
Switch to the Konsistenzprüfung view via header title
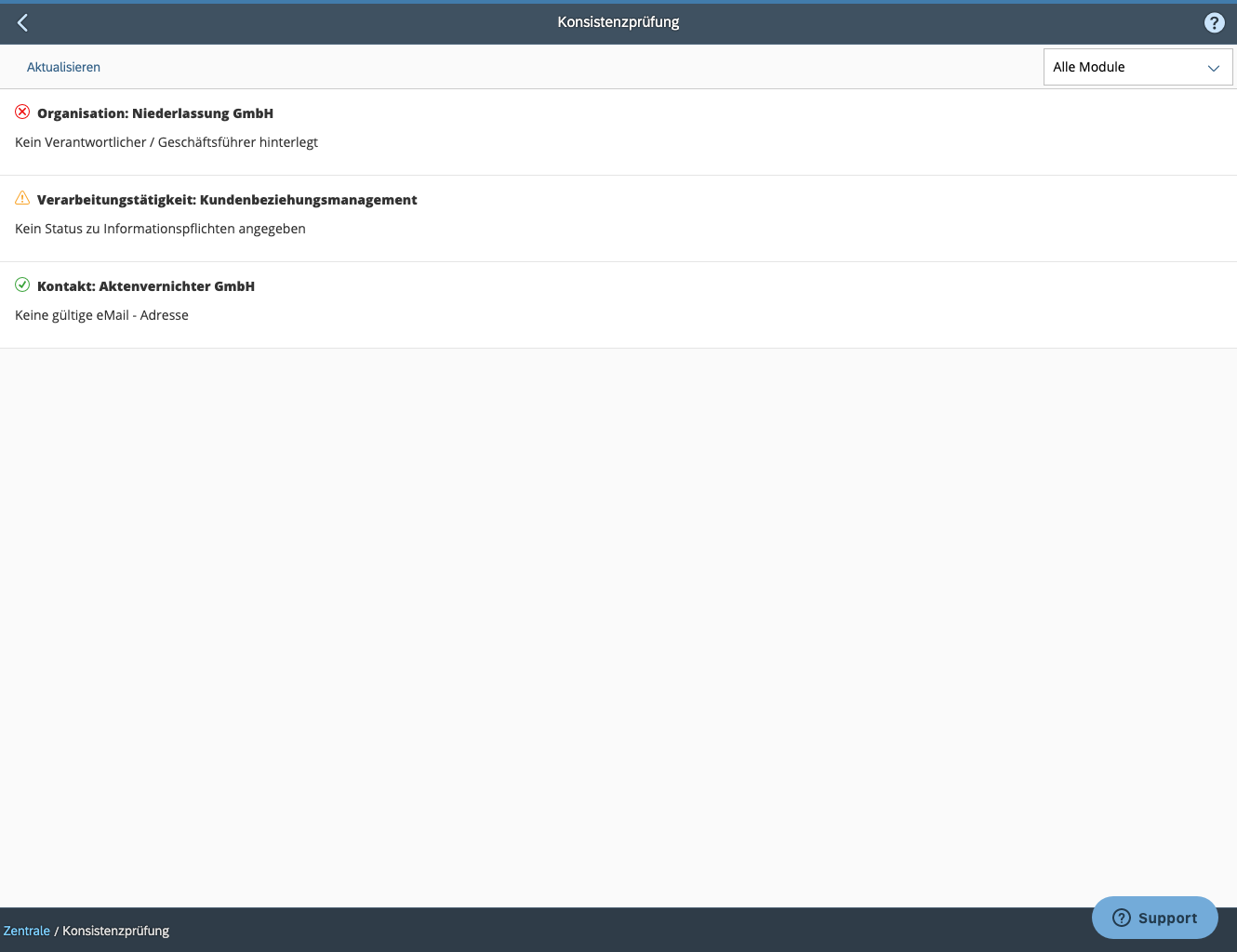(618, 21)
